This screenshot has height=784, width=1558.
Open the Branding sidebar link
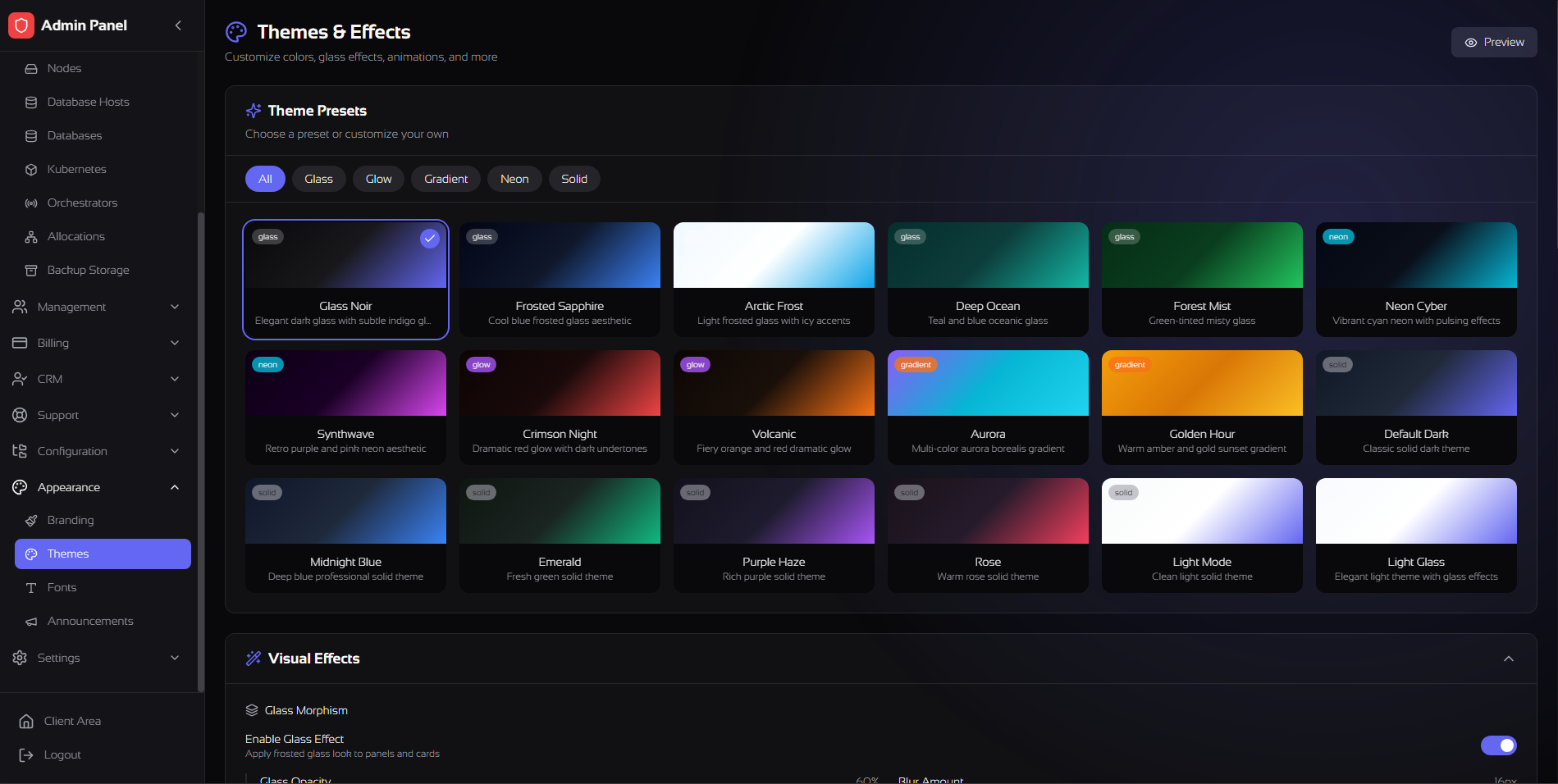(x=103, y=520)
